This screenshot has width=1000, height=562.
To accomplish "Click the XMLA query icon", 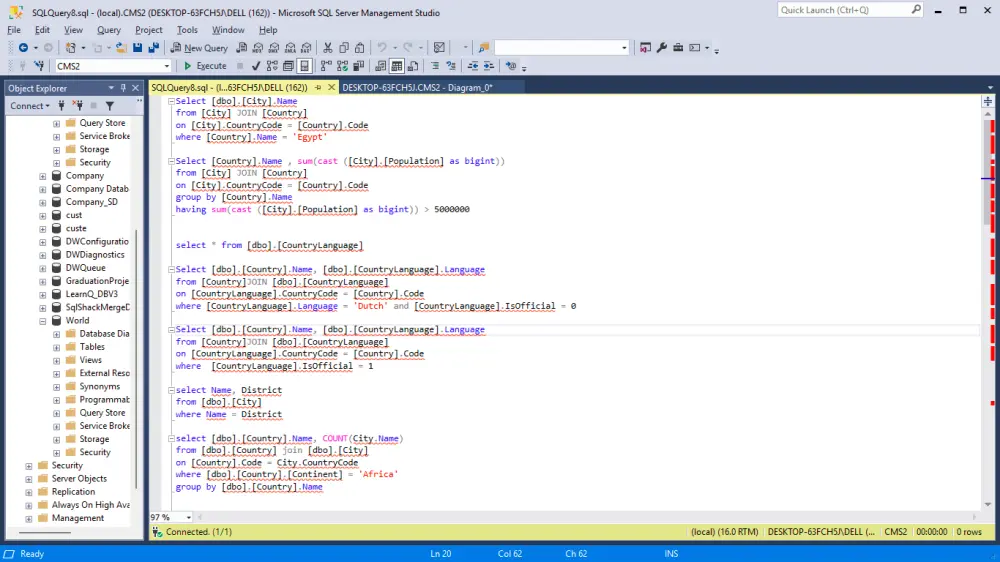I will (290, 48).
